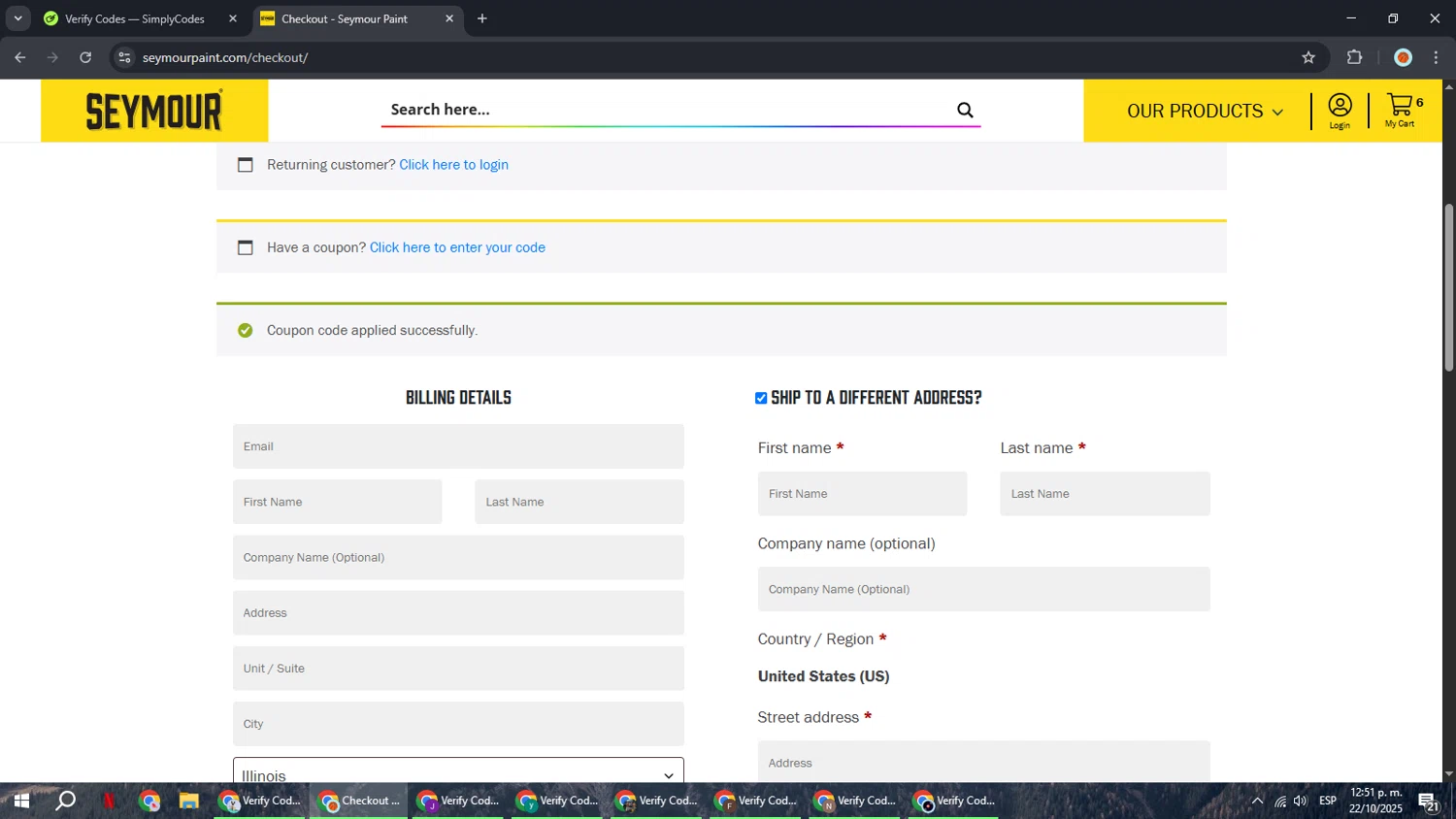Click the search magnifier icon
This screenshot has width=1456, height=819.
point(965,110)
